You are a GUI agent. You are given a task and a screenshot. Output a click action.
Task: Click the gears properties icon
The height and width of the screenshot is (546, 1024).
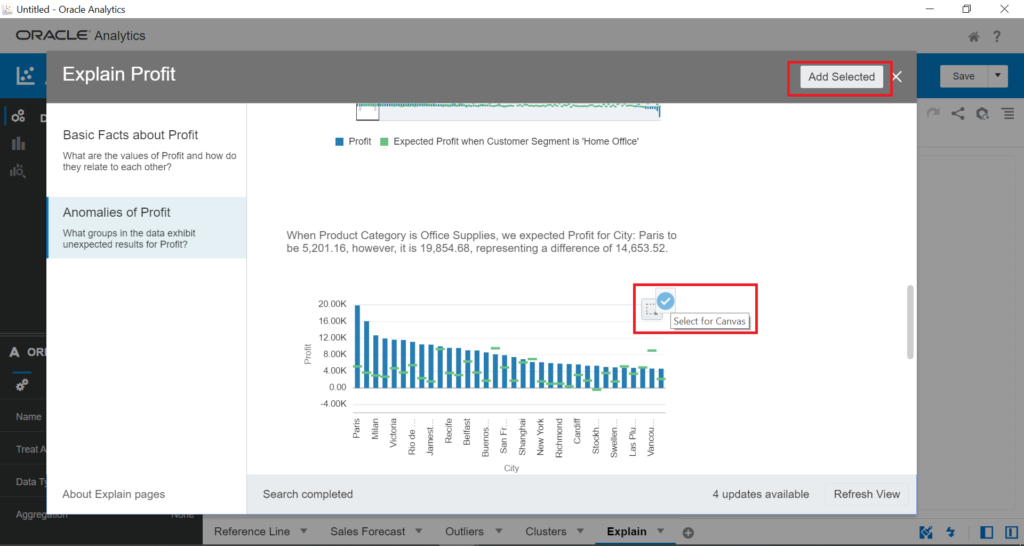coord(22,385)
